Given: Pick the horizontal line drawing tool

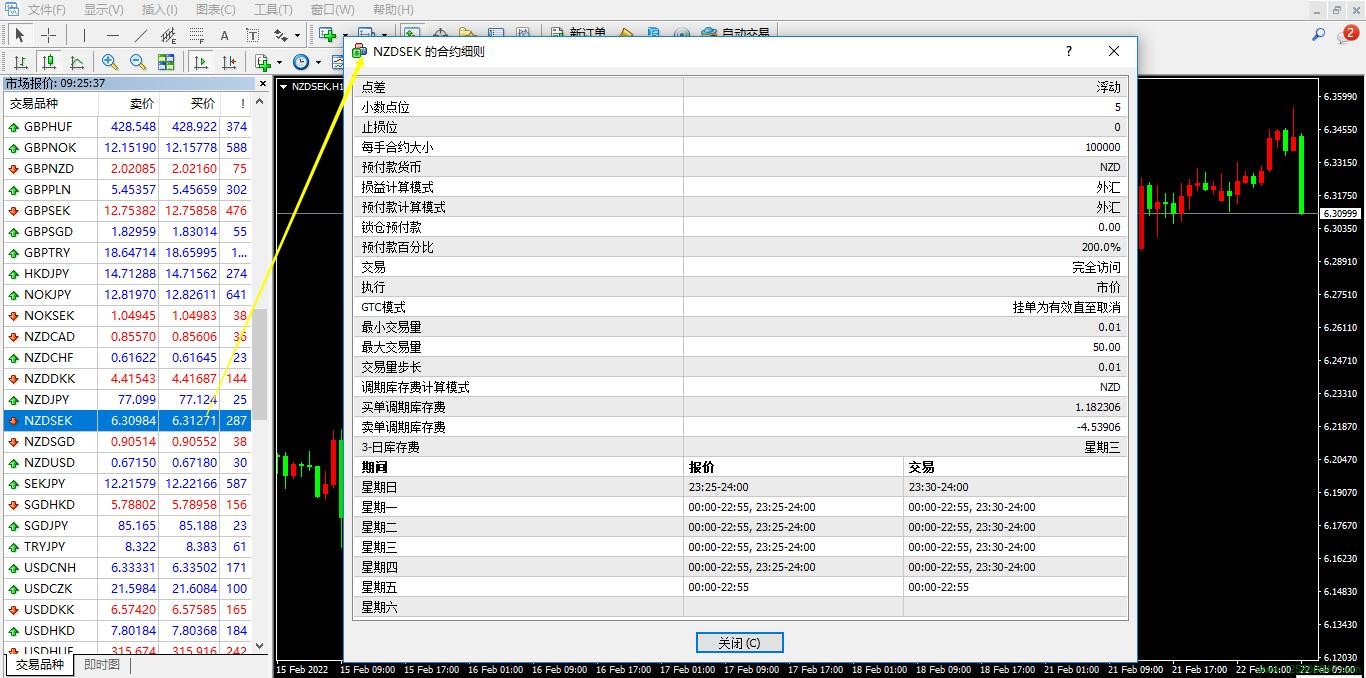Looking at the screenshot, I should 112,35.
